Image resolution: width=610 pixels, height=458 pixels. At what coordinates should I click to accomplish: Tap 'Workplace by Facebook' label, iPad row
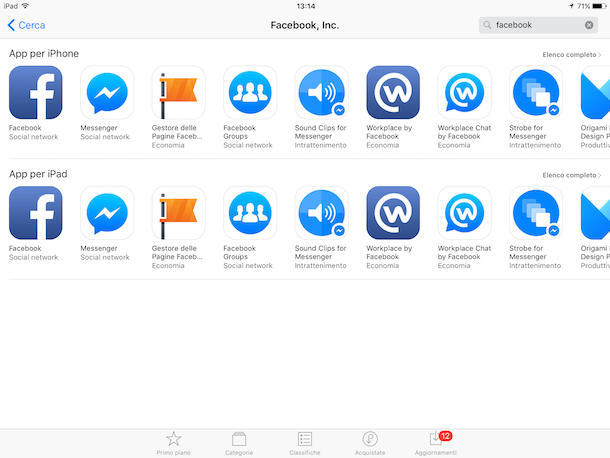pos(389,253)
